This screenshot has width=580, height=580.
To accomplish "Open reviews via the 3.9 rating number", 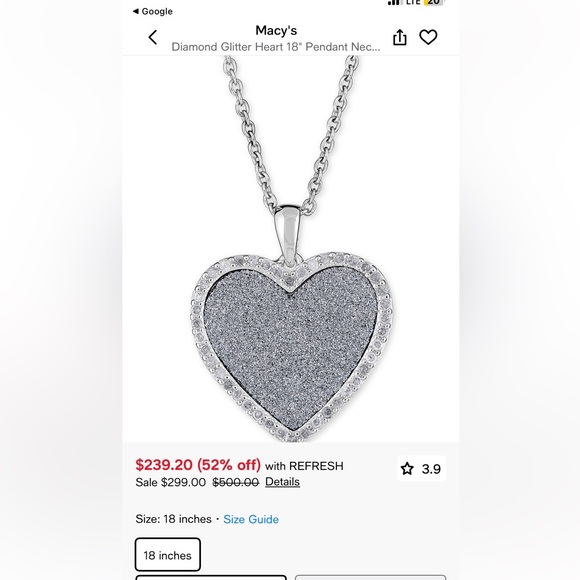I will tap(431, 469).
